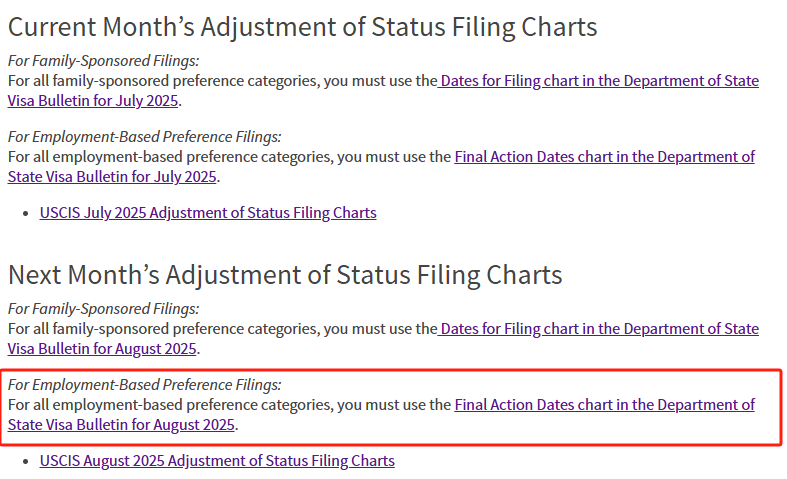This screenshot has width=787, height=479.
Task: Click the "Current Month's Adjustment of Status" heading
Action: pos(302,27)
